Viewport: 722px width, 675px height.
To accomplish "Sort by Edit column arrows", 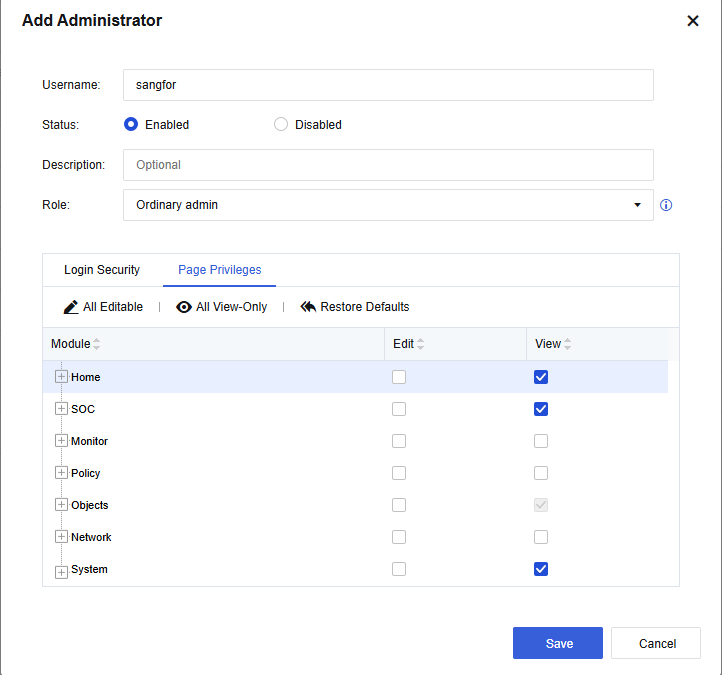I will coord(421,344).
